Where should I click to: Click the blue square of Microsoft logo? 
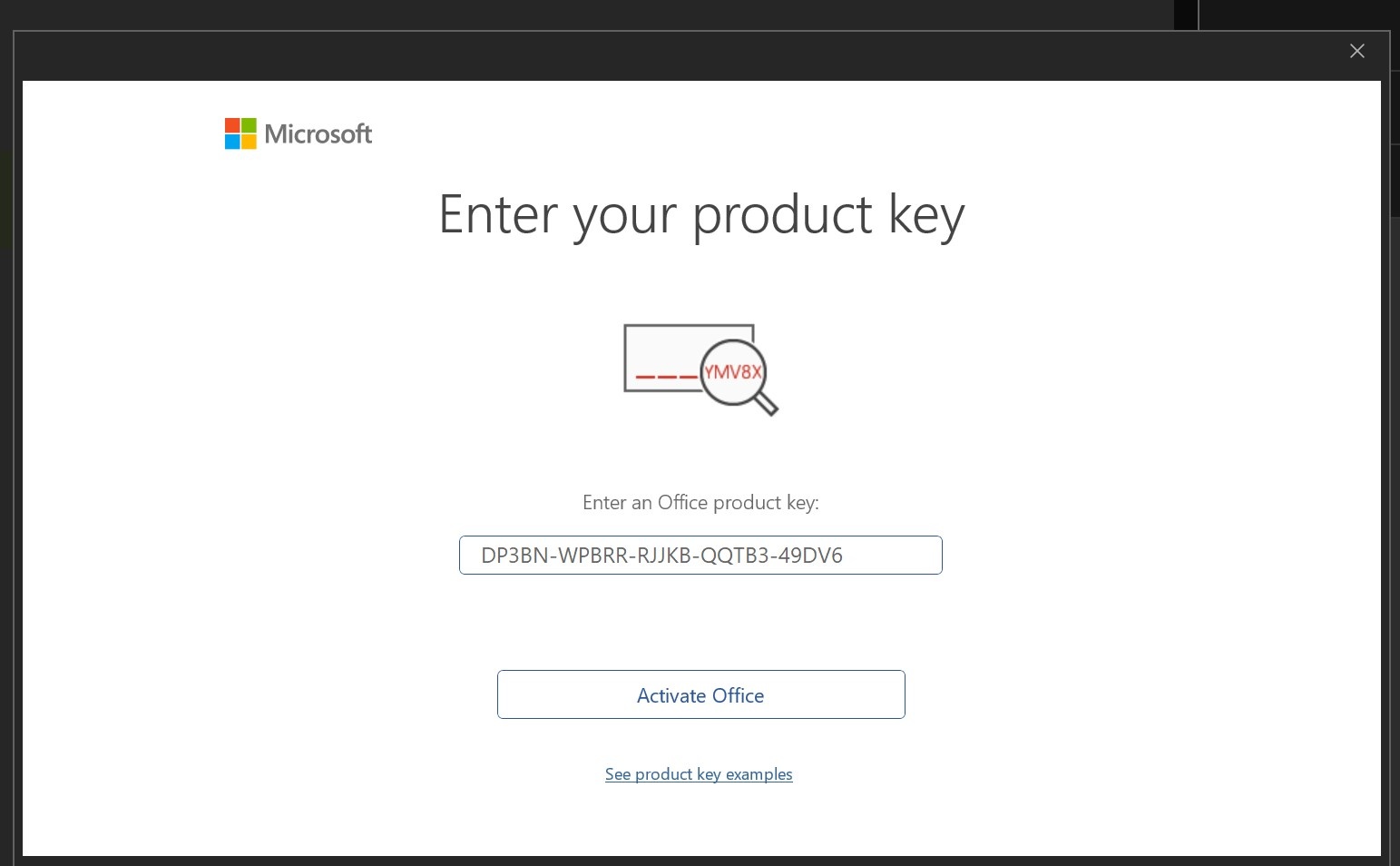pyautogui.click(x=232, y=142)
